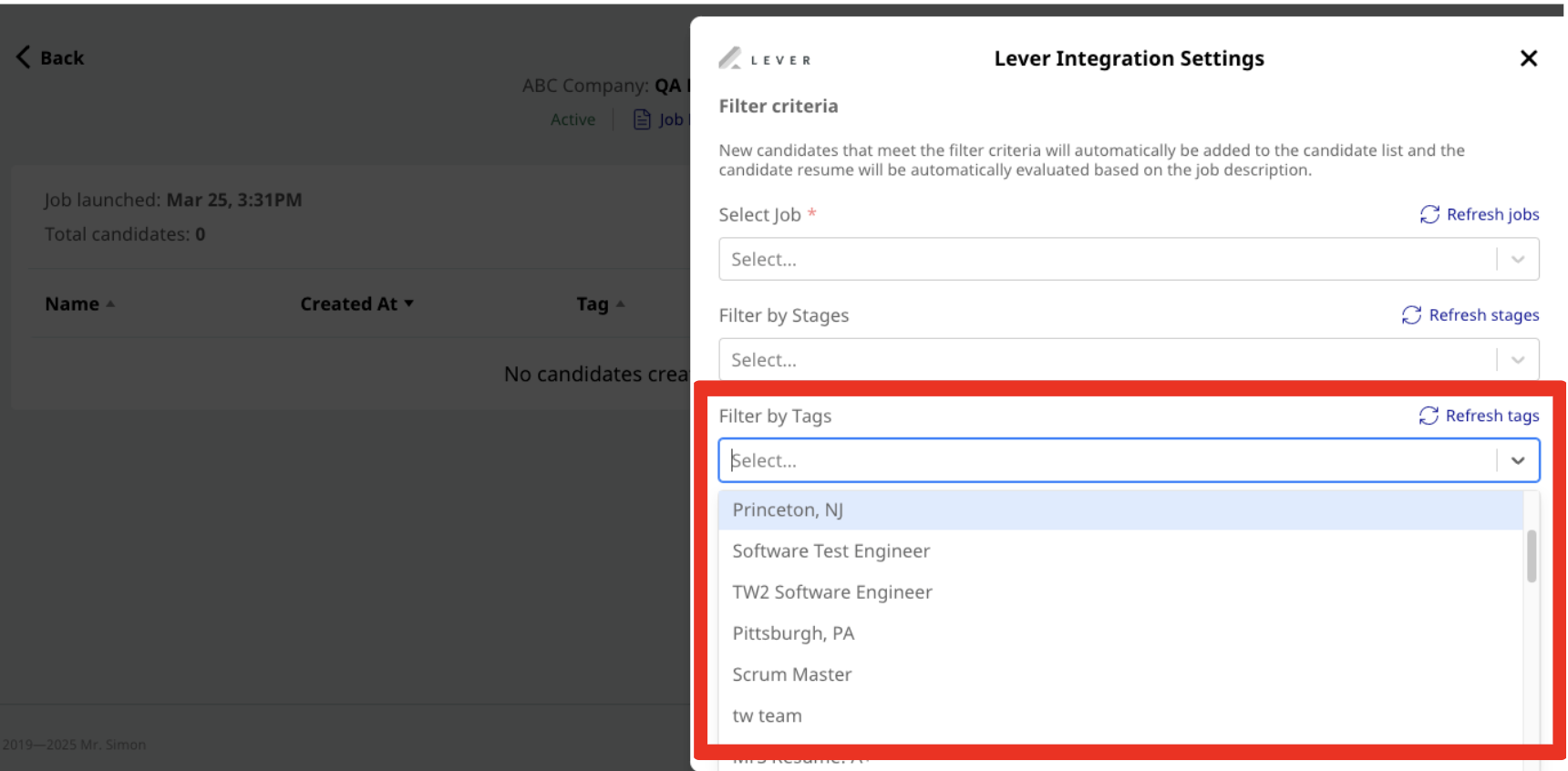The width and height of the screenshot is (1568, 771).
Task: Click the Back arrow chevron icon
Action: pyautogui.click(x=24, y=57)
